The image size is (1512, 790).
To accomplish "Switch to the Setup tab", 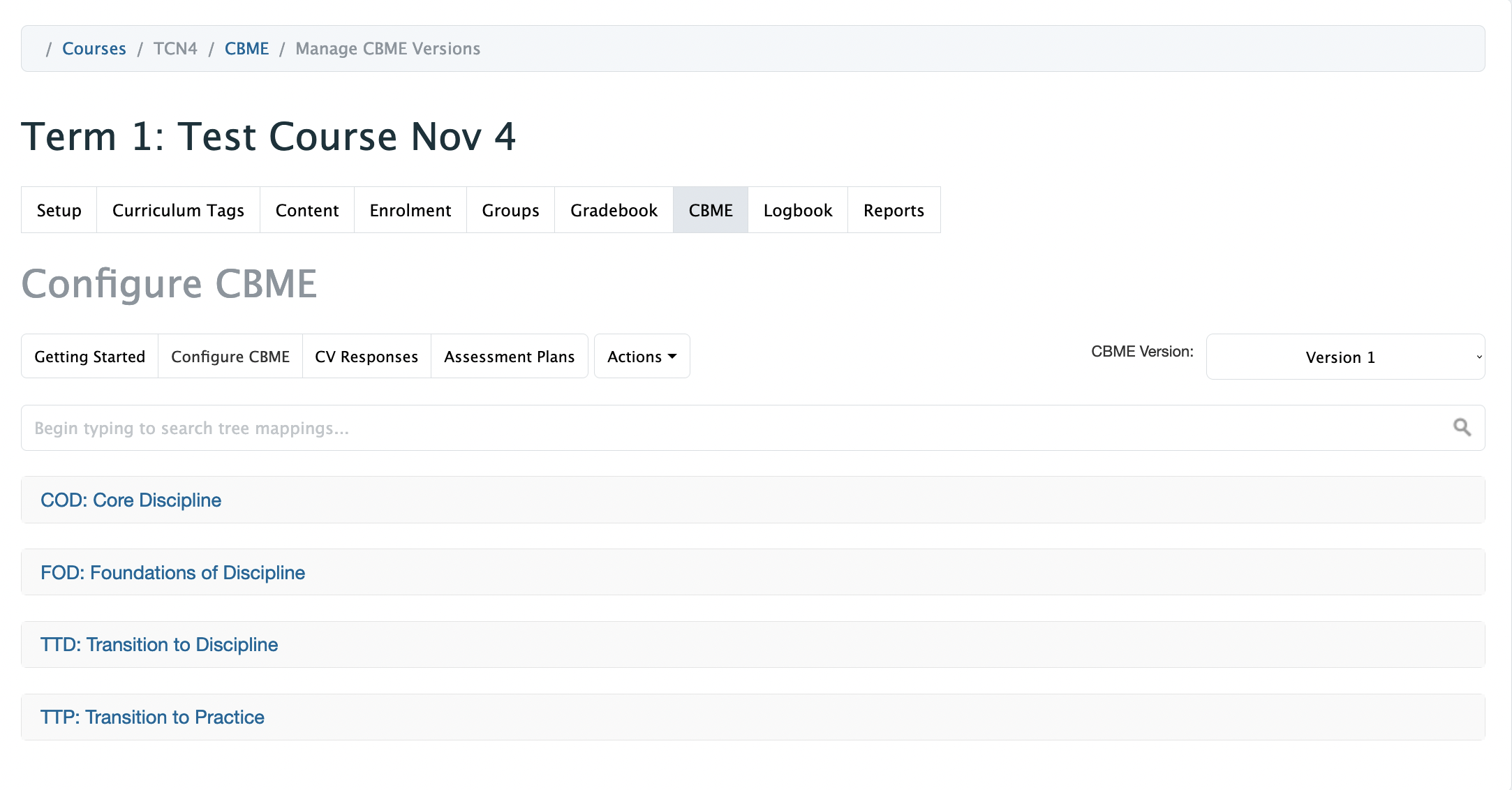I will (x=59, y=210).
